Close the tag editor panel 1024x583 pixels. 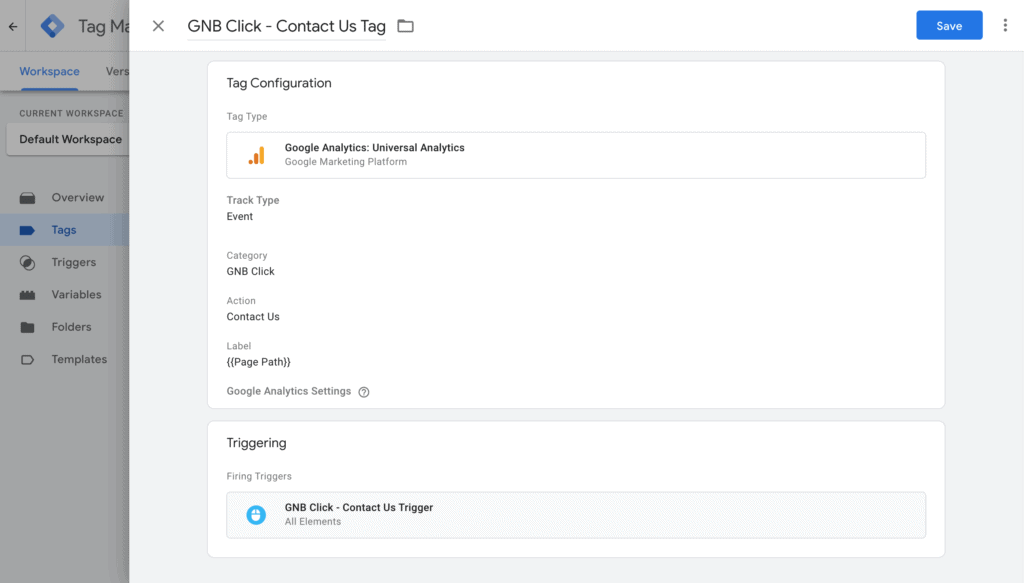[158, 26]
